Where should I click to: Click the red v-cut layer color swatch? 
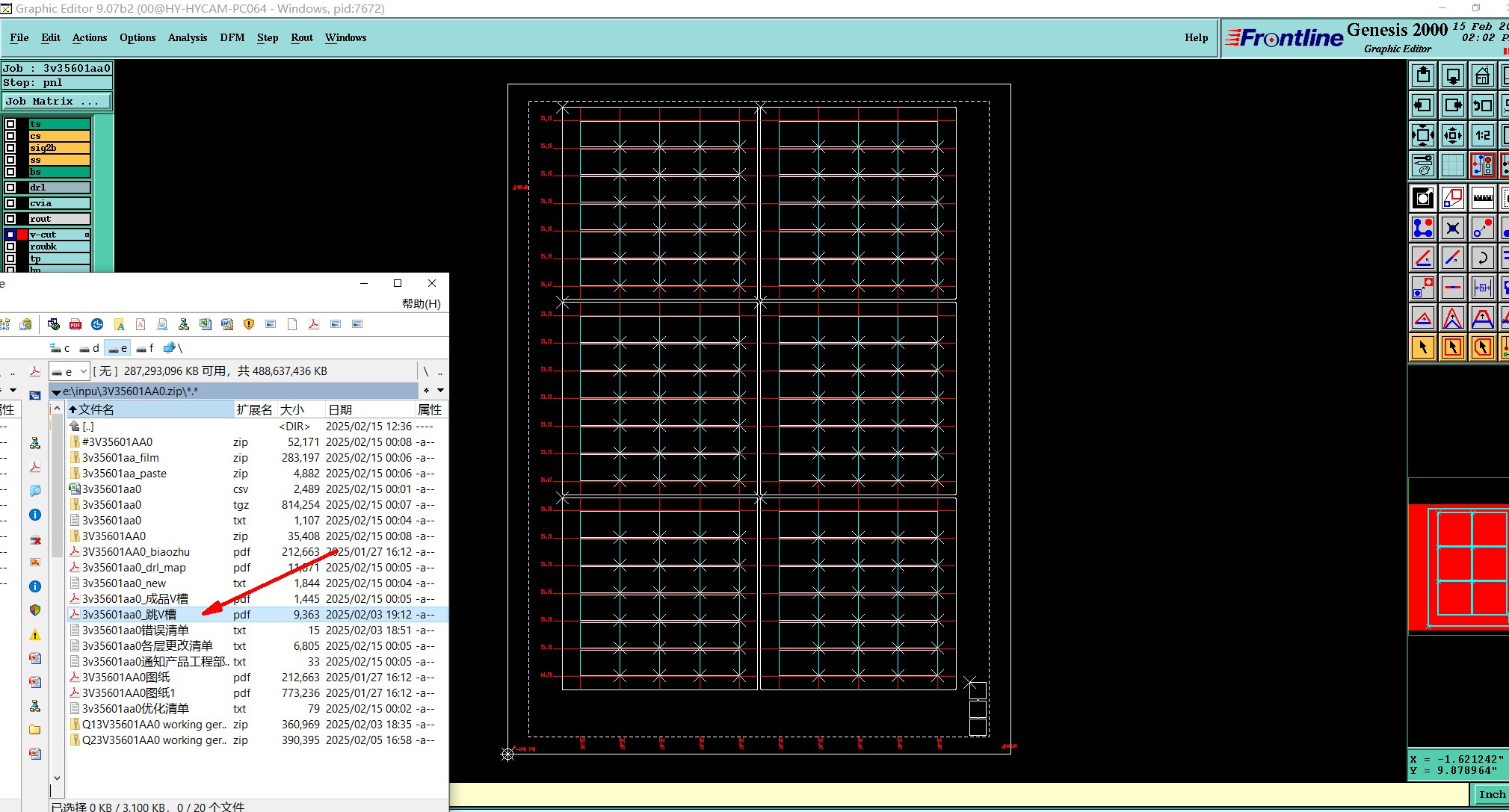point(22,235)
